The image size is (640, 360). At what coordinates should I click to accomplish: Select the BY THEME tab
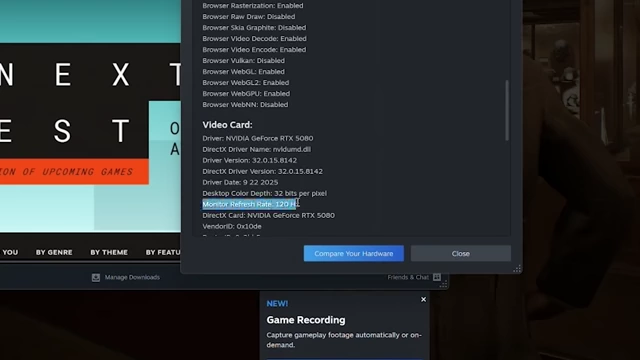click(x=109, y=252)
